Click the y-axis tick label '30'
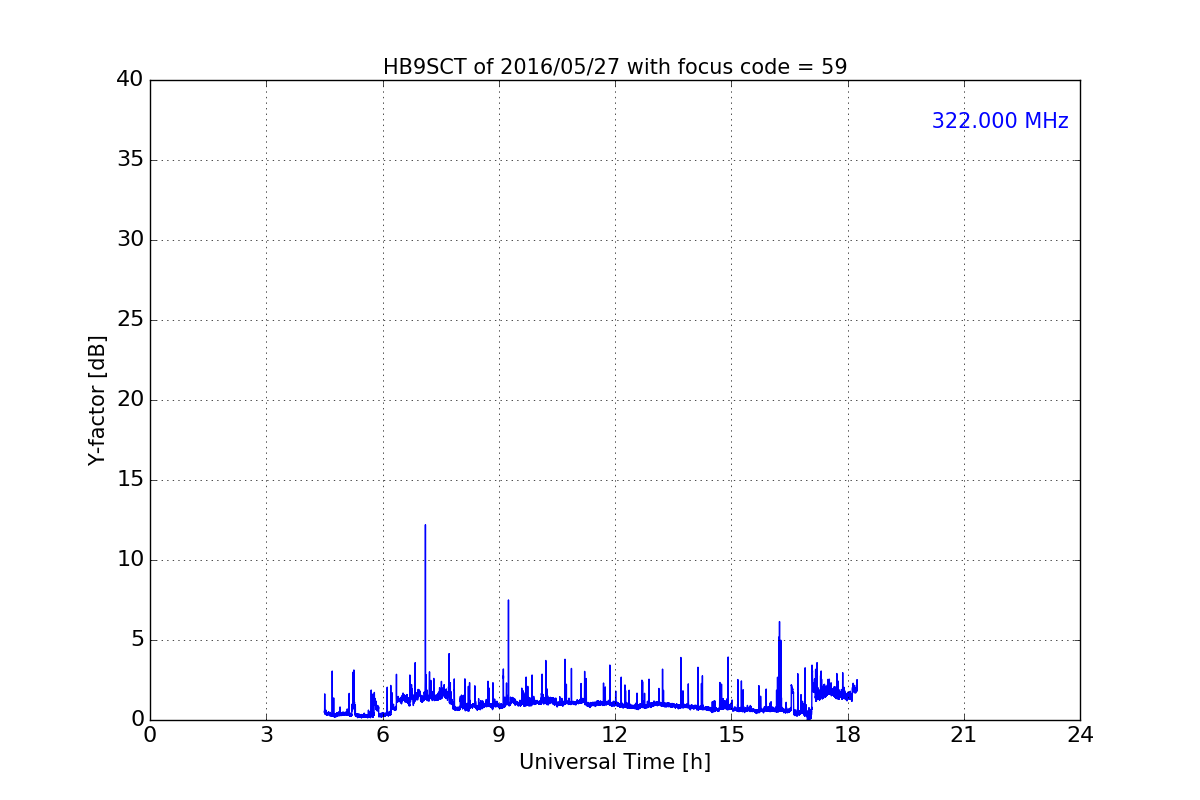Screen dimensions: 1200x800 pyautogui.click(x=130, y=240)
